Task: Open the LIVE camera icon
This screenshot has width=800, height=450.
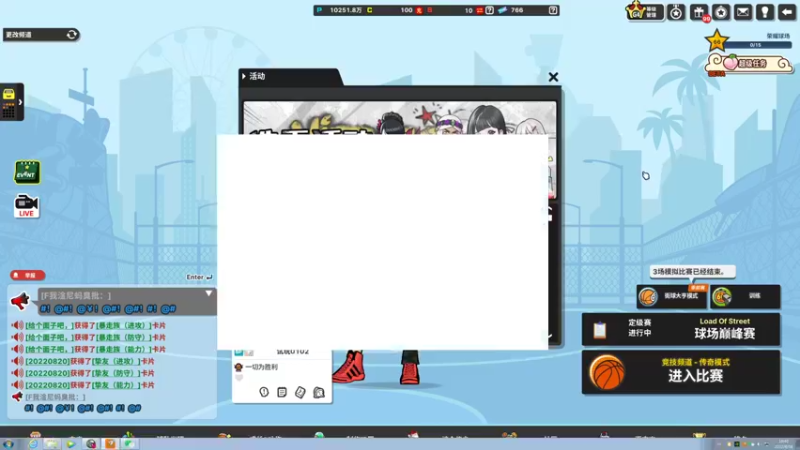Action: [x=26, y=206]
